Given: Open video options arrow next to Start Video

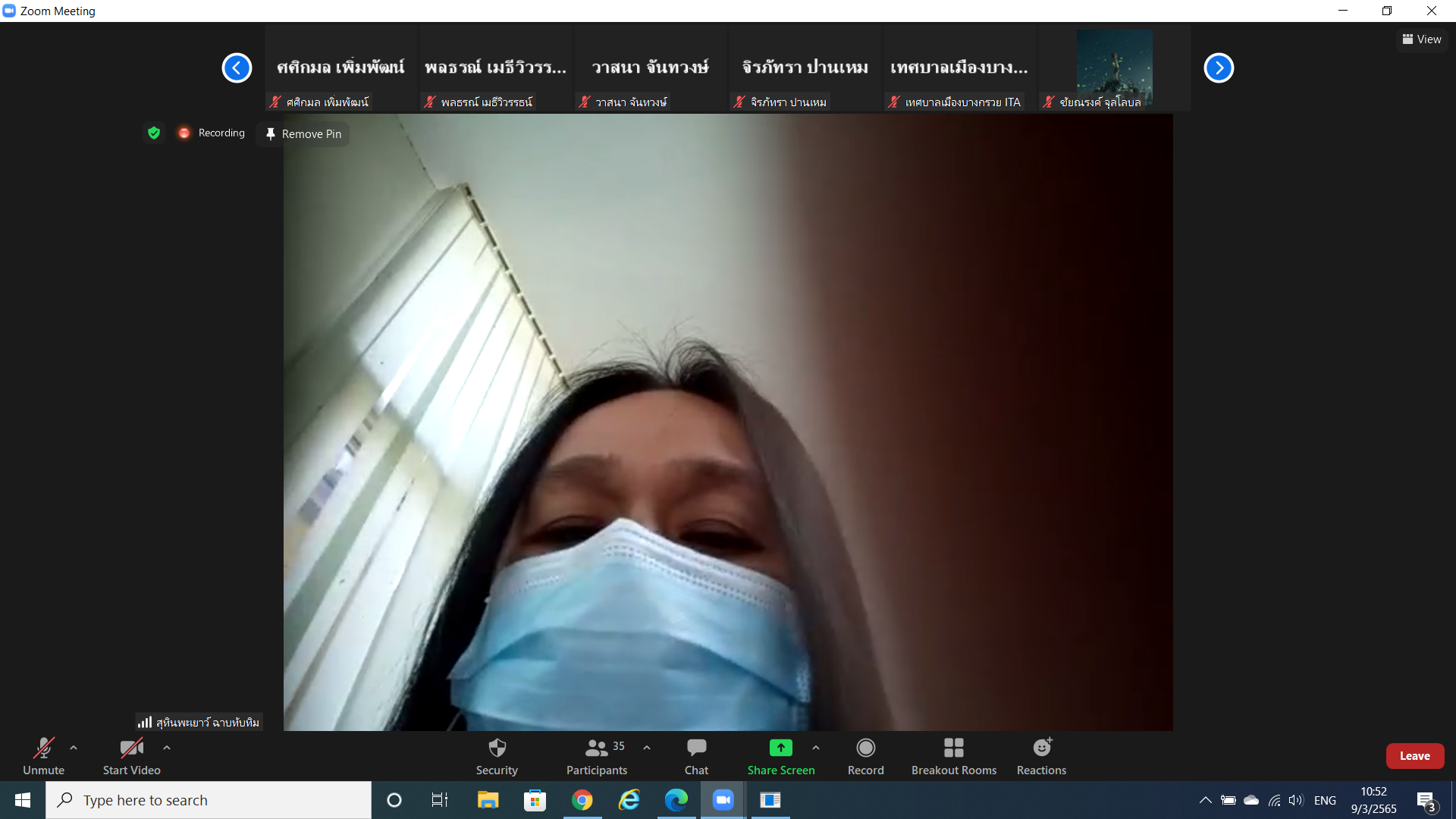Looking at the screenshot, I should pos(167,748).
